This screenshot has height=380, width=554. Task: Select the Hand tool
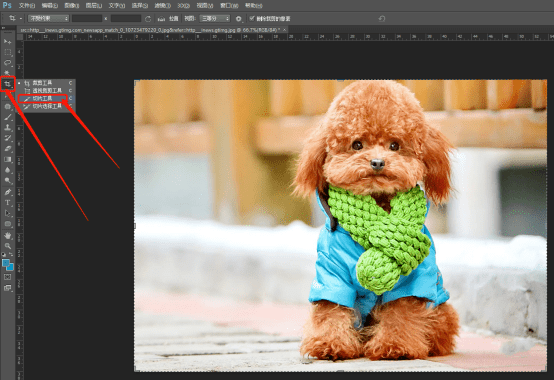(x=7, y=236)
